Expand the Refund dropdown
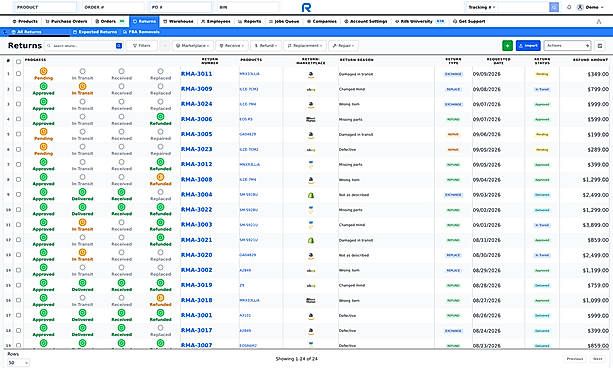 point(266,46)
